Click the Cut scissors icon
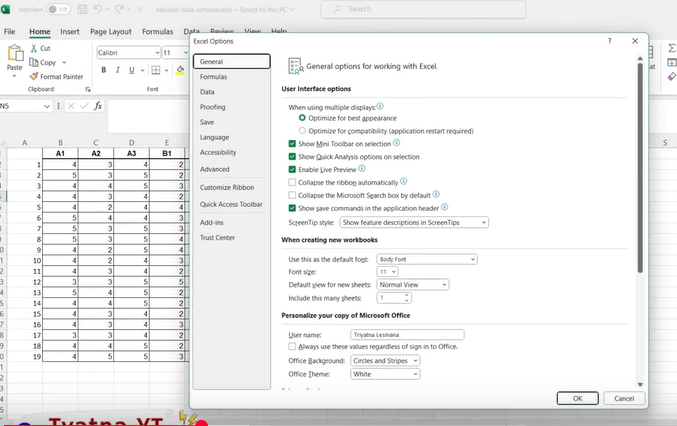 (x=33, y=48)
